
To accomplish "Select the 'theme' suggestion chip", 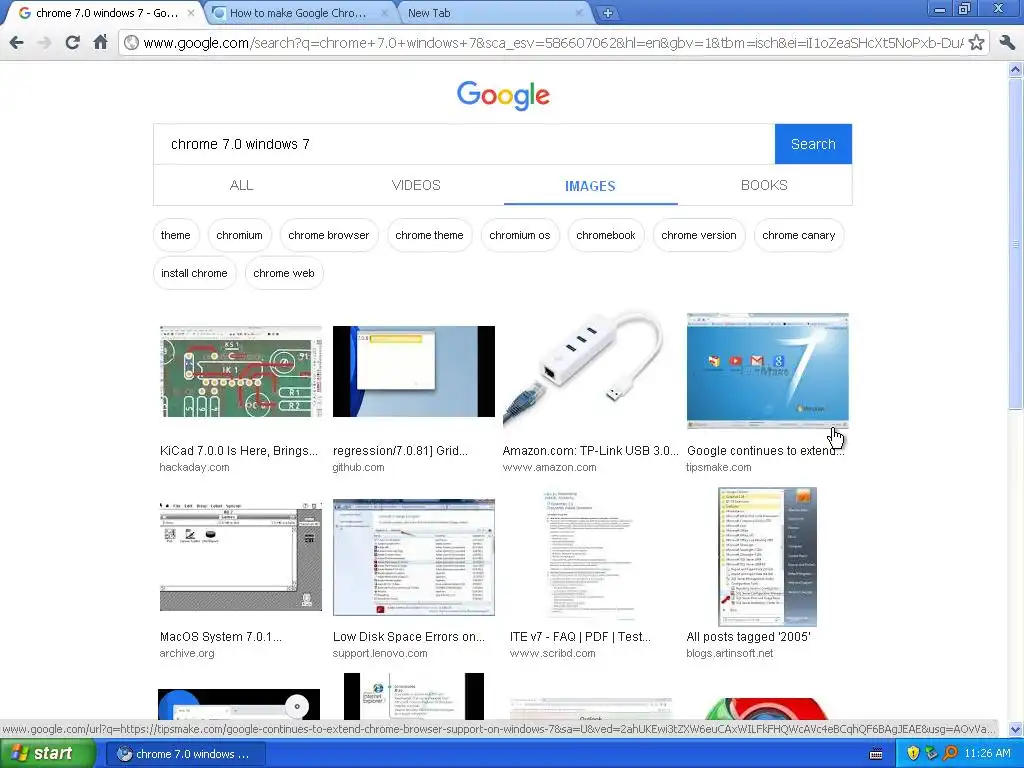I will click(x=176, y=235).
